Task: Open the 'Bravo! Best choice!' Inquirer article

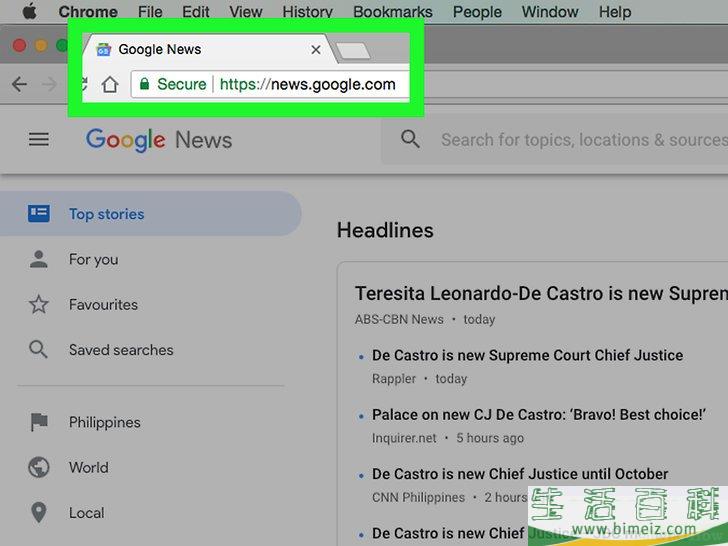Action: [x=539, y=415]
